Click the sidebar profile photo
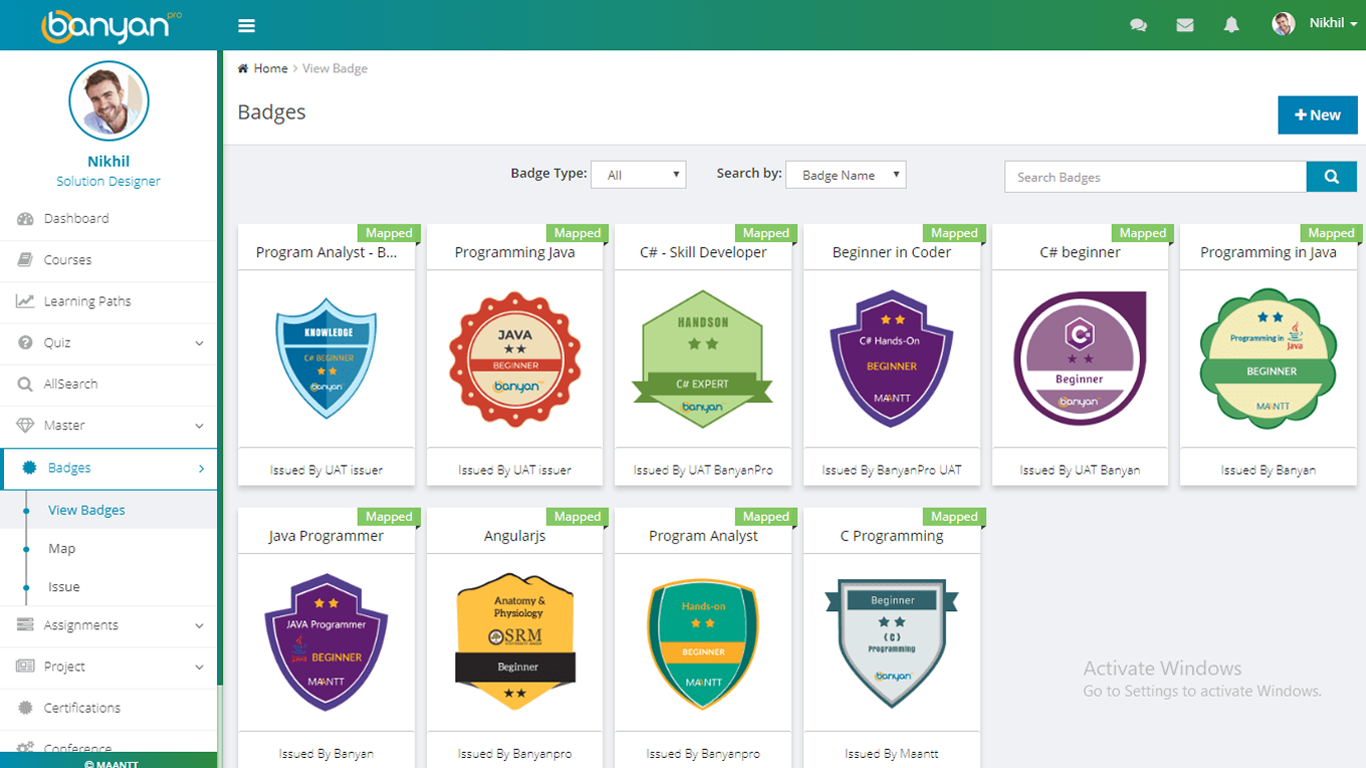This screenshot has height=768, width=1366. tap(109, 100)
